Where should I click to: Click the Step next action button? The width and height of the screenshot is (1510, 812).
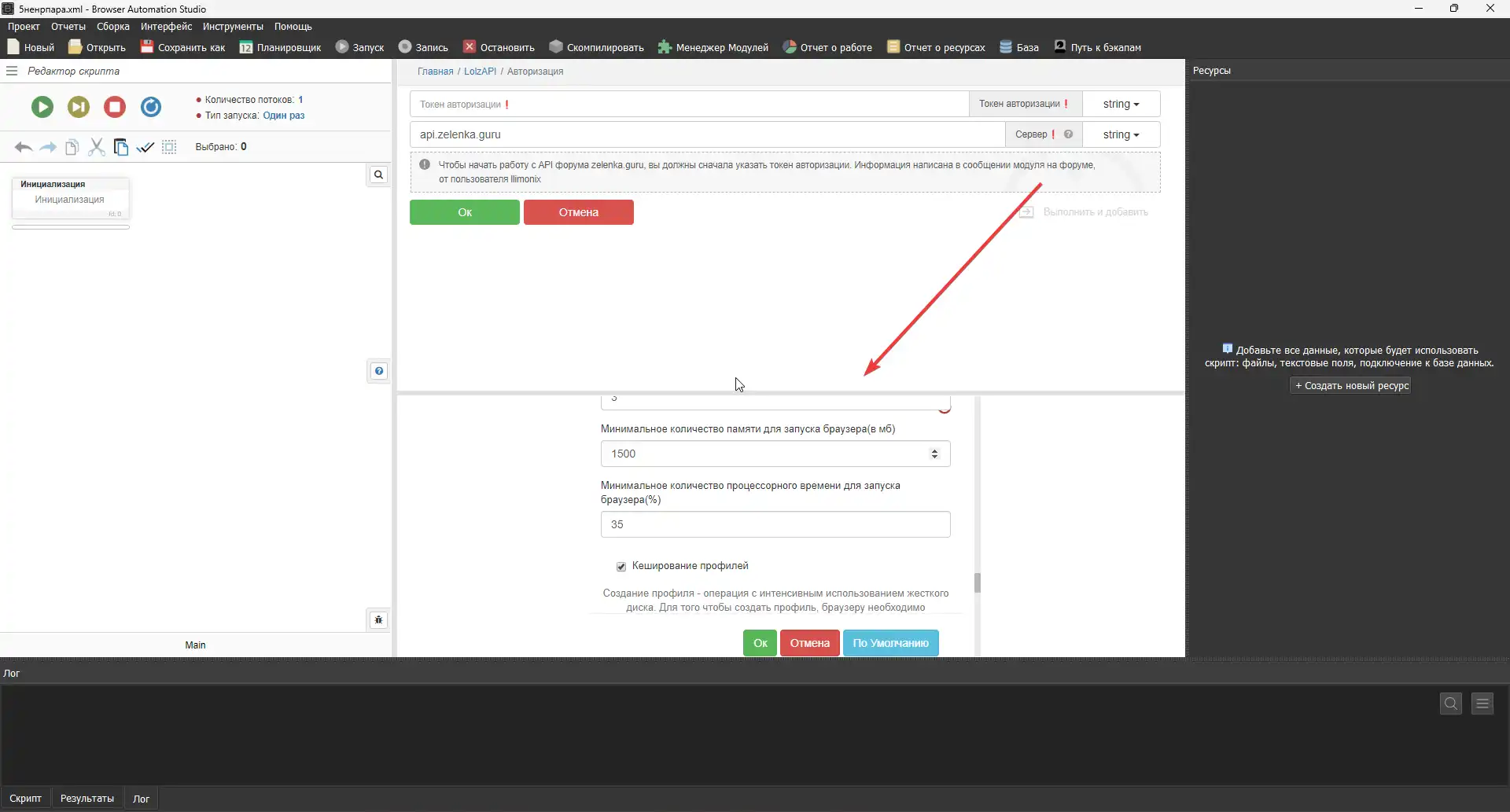pos(79,107)
